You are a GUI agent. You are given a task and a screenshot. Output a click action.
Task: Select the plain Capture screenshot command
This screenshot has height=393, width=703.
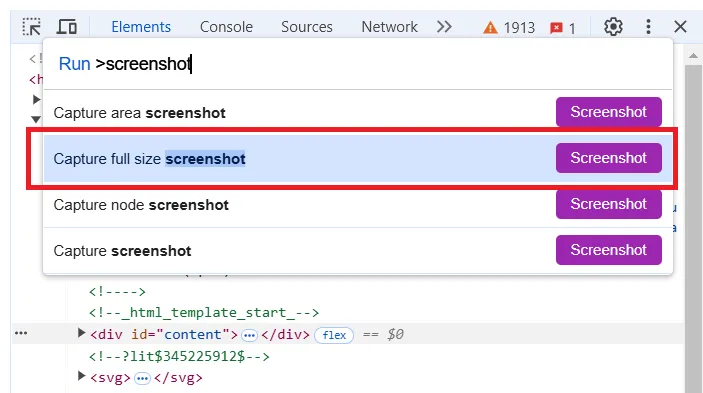(358, 250)
